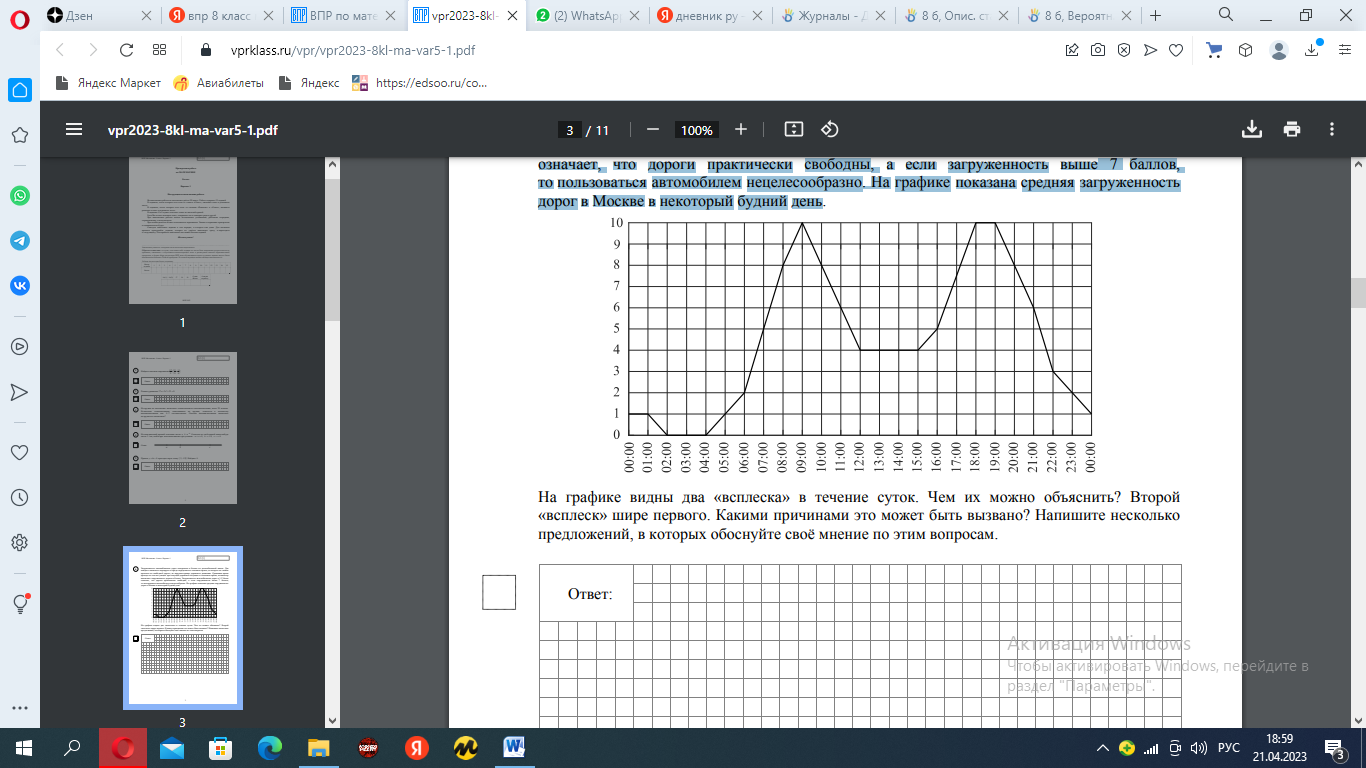Open sidebar setup three-dots menu
The image size is (1366, 768).
pyautogui.click(x=19, y=707)
